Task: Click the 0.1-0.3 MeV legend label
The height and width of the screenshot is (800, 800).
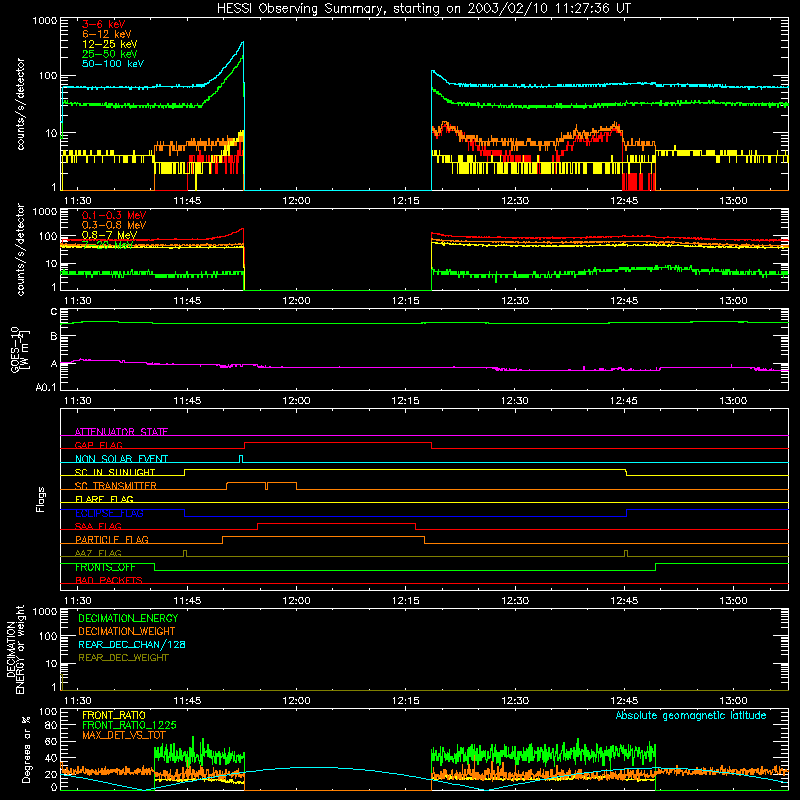Action: click(114, 215)
